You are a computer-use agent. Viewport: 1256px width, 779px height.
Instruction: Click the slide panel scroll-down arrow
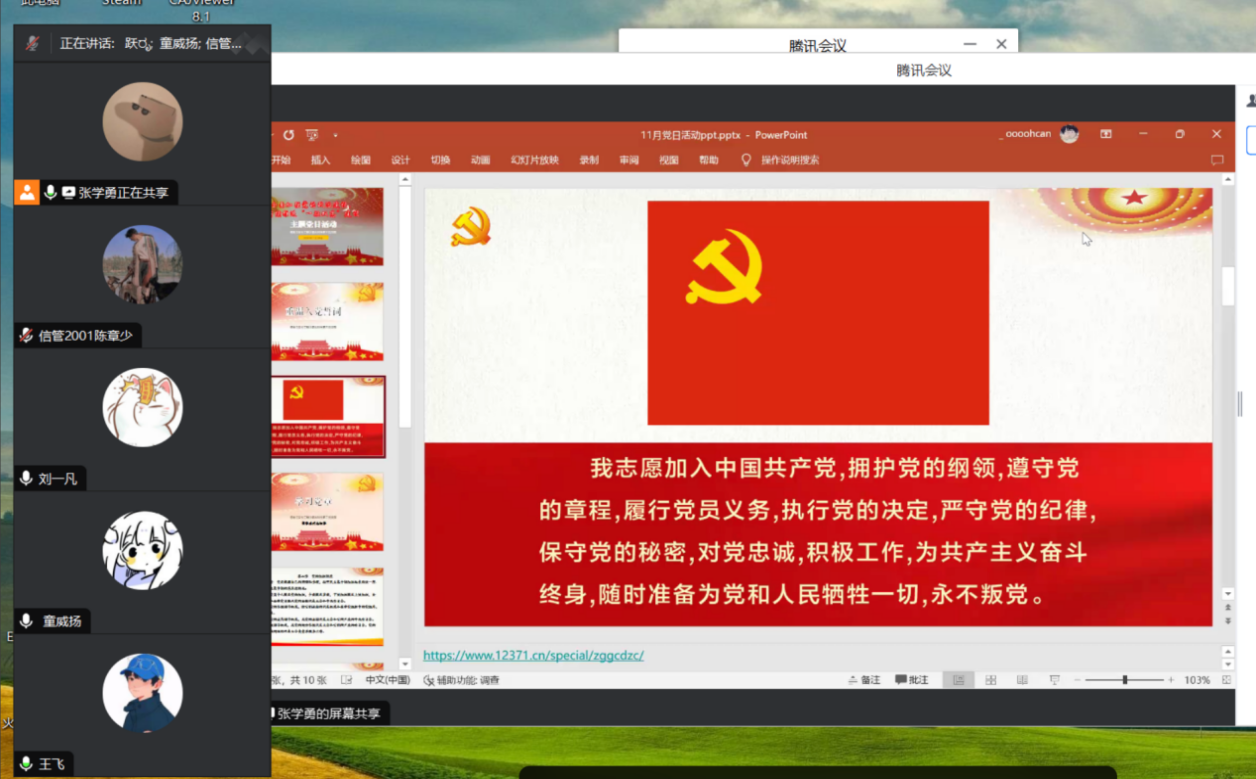click(x=405, y=664)
